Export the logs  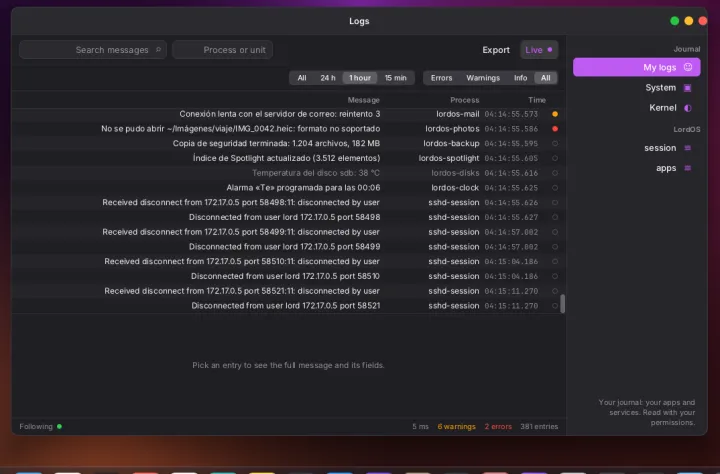click(496, 50)
